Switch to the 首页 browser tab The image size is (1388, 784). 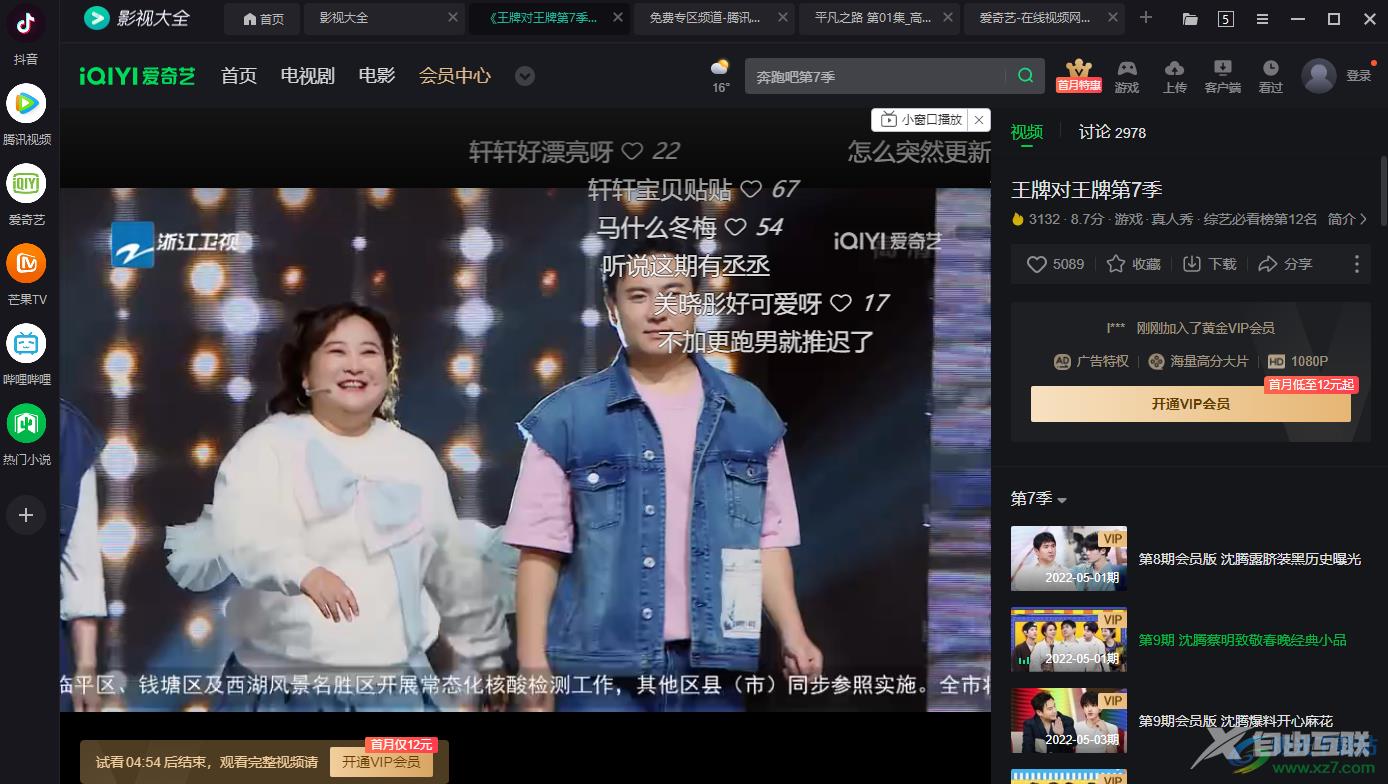(264, 19)
